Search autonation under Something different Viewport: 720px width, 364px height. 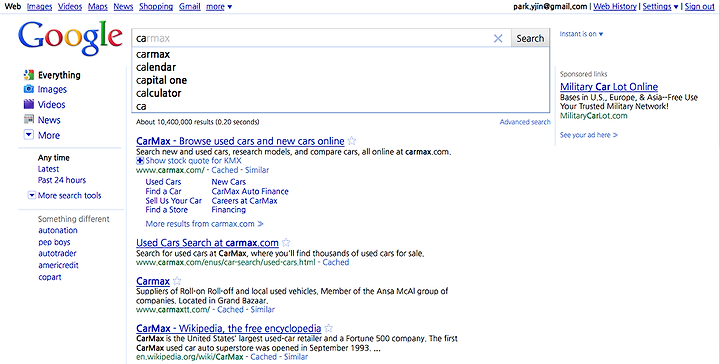click(x=58, y=230)
